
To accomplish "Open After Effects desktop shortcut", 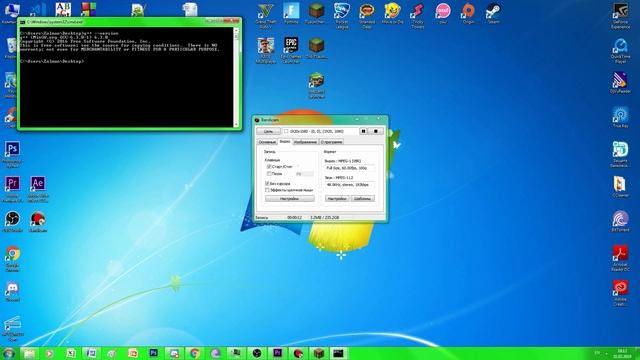I will pyautogui.click(x=38, y=189).
